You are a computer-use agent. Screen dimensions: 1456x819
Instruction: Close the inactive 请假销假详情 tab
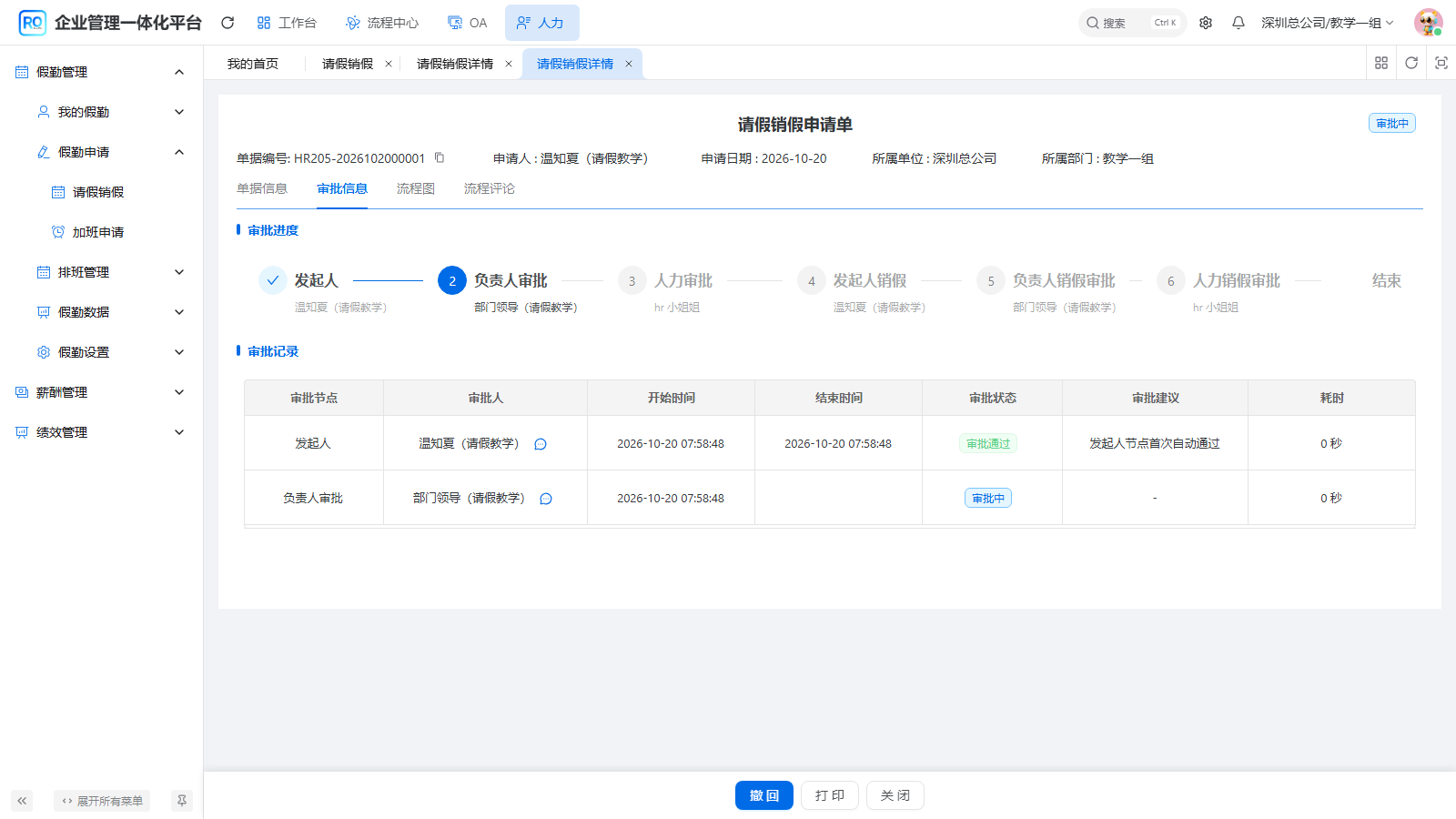click(509, 64)
